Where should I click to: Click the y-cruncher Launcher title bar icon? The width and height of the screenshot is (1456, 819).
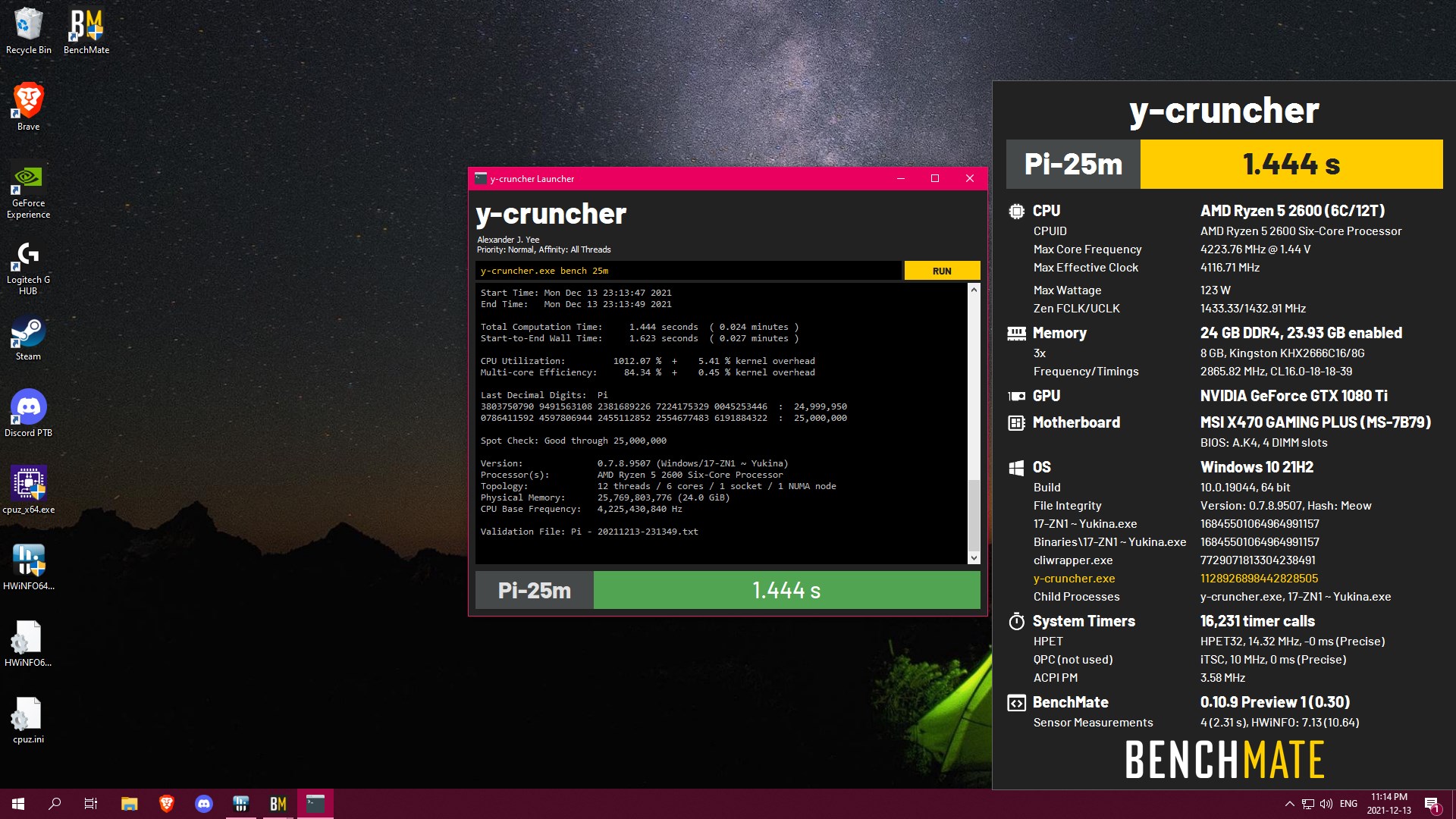pyautogui.click(x=480, y=178)
